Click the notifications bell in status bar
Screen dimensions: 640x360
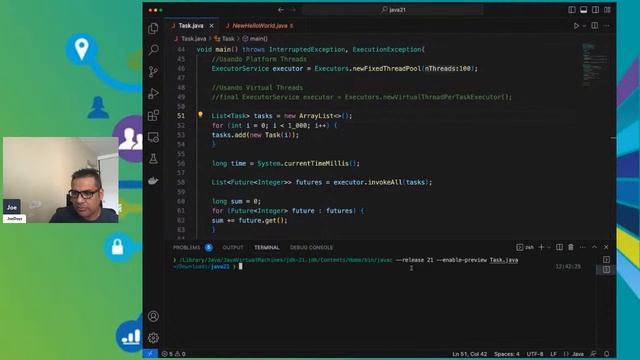607,354
